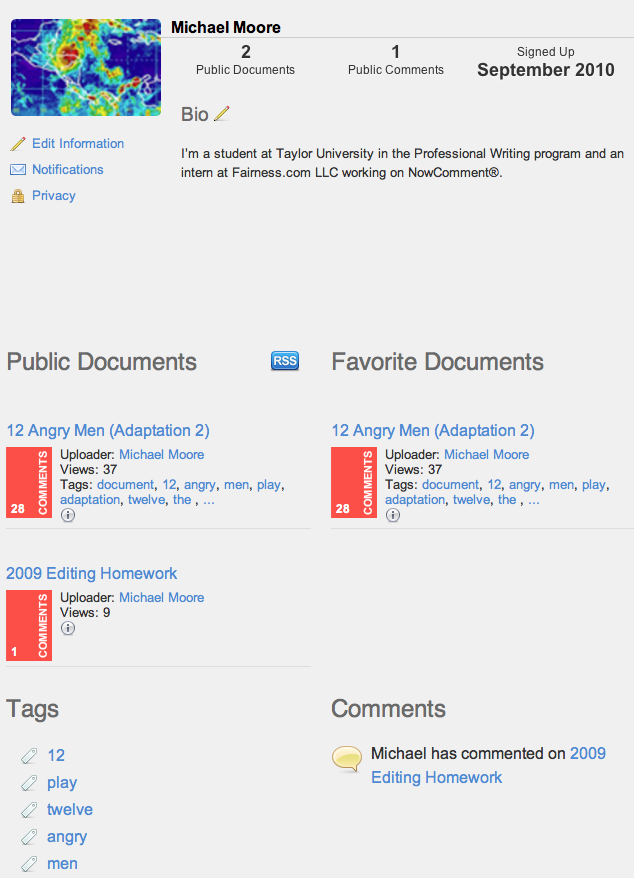Click the 'men' tag in Tags list

click(62, 864)
